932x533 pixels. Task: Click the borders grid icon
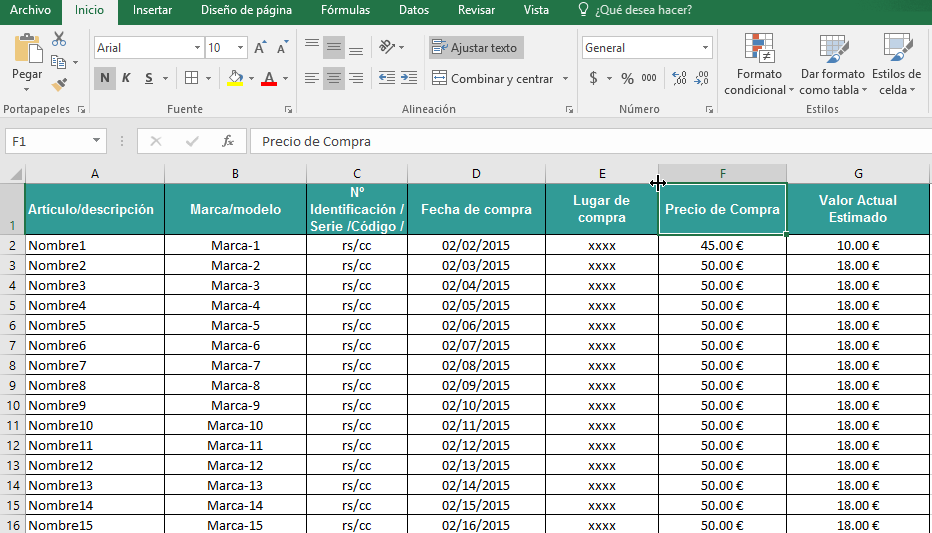[191, 78]
